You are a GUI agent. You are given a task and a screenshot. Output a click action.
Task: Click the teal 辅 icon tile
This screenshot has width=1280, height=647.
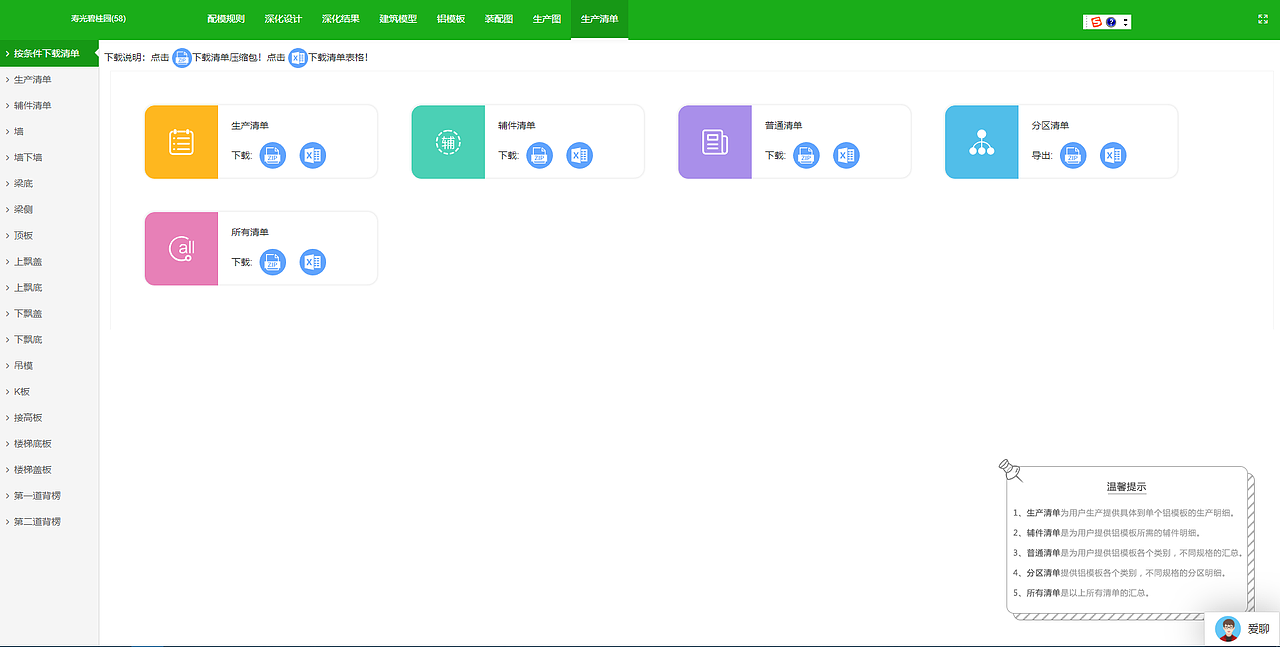448,142
